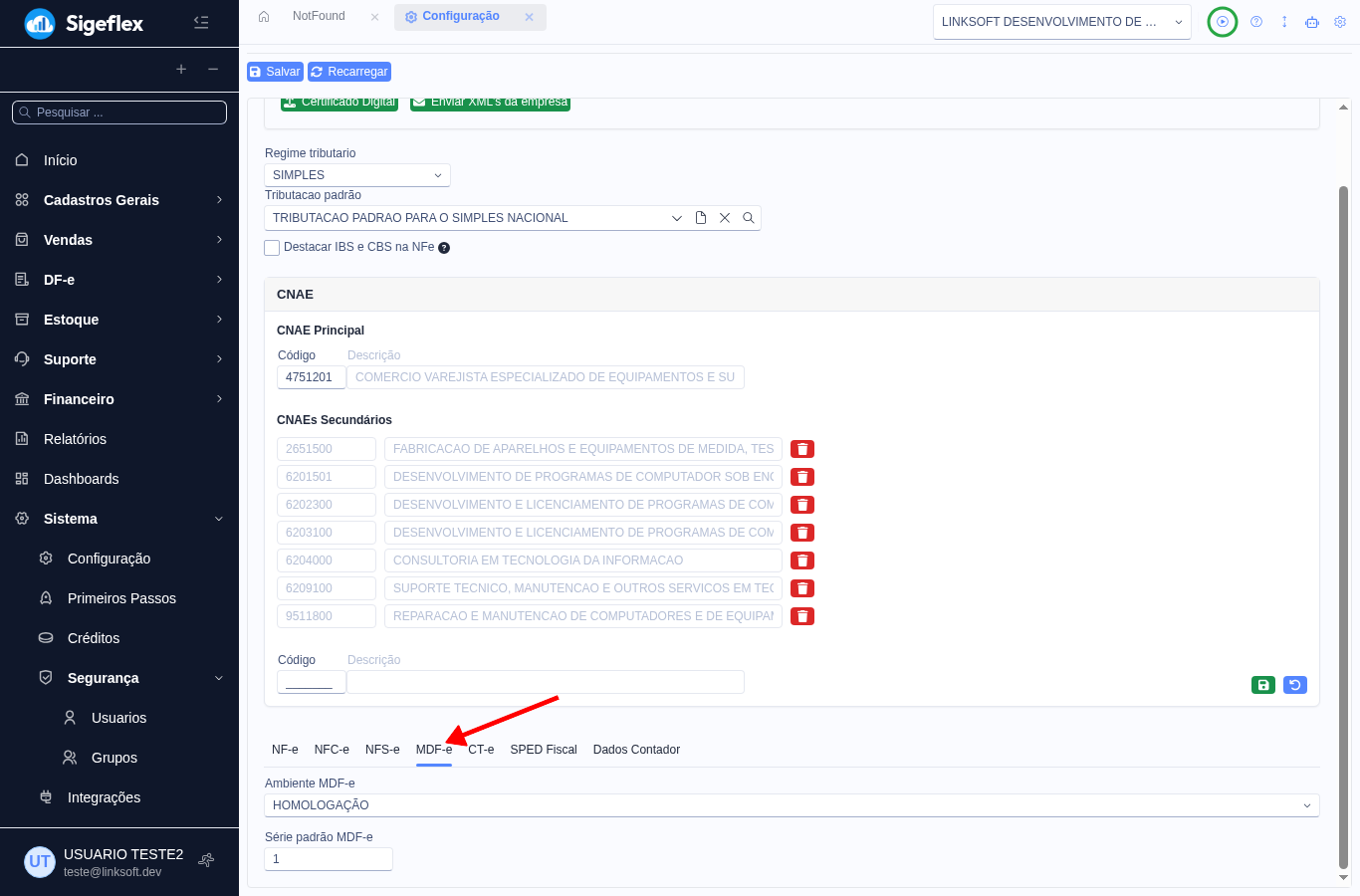Switch to the NFS-e tab

coord(382,750)
